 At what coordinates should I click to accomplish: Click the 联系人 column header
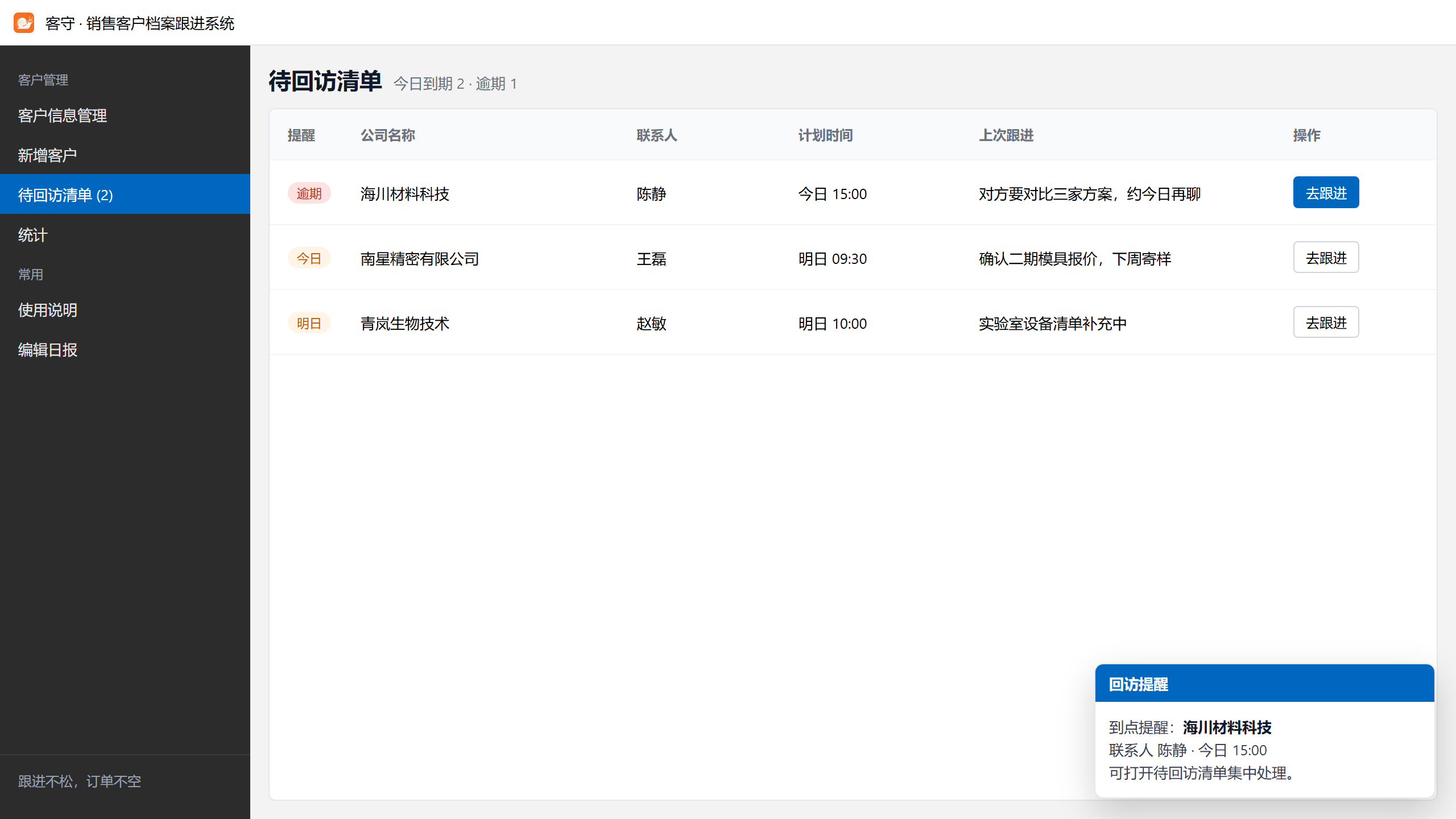click(x=657, y=135)
